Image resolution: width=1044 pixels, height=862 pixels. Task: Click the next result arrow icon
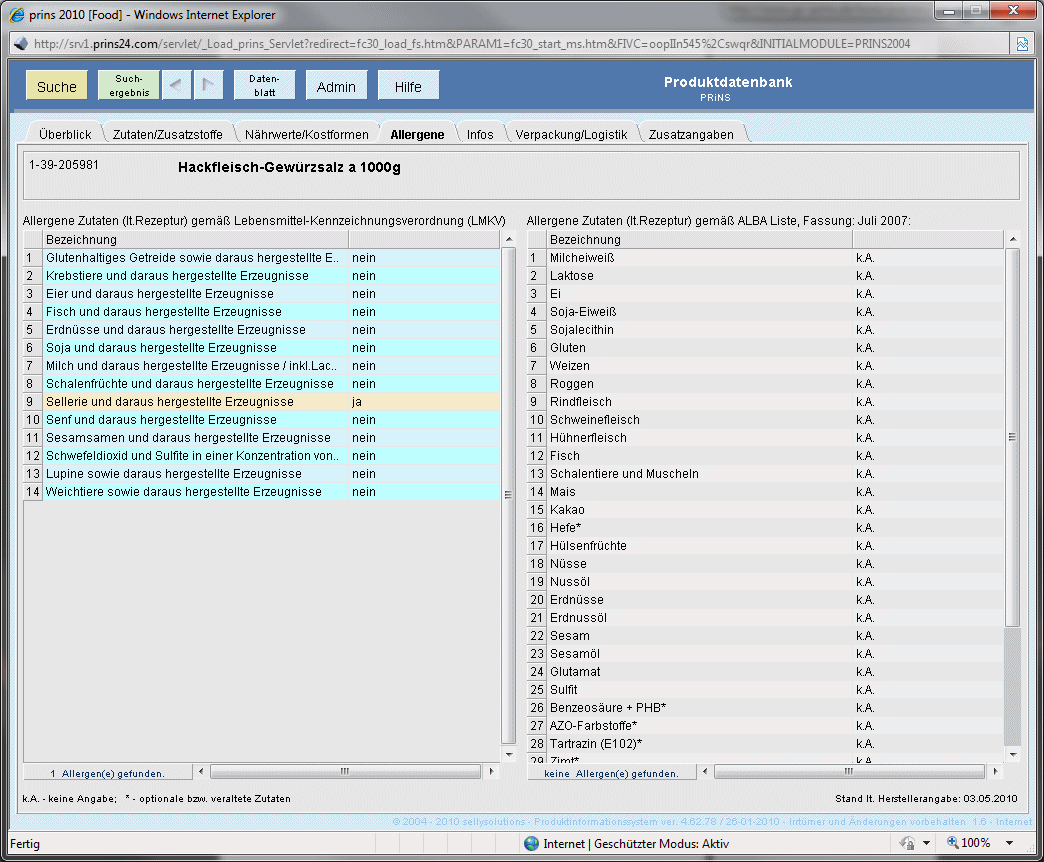[x=208, y=86]
